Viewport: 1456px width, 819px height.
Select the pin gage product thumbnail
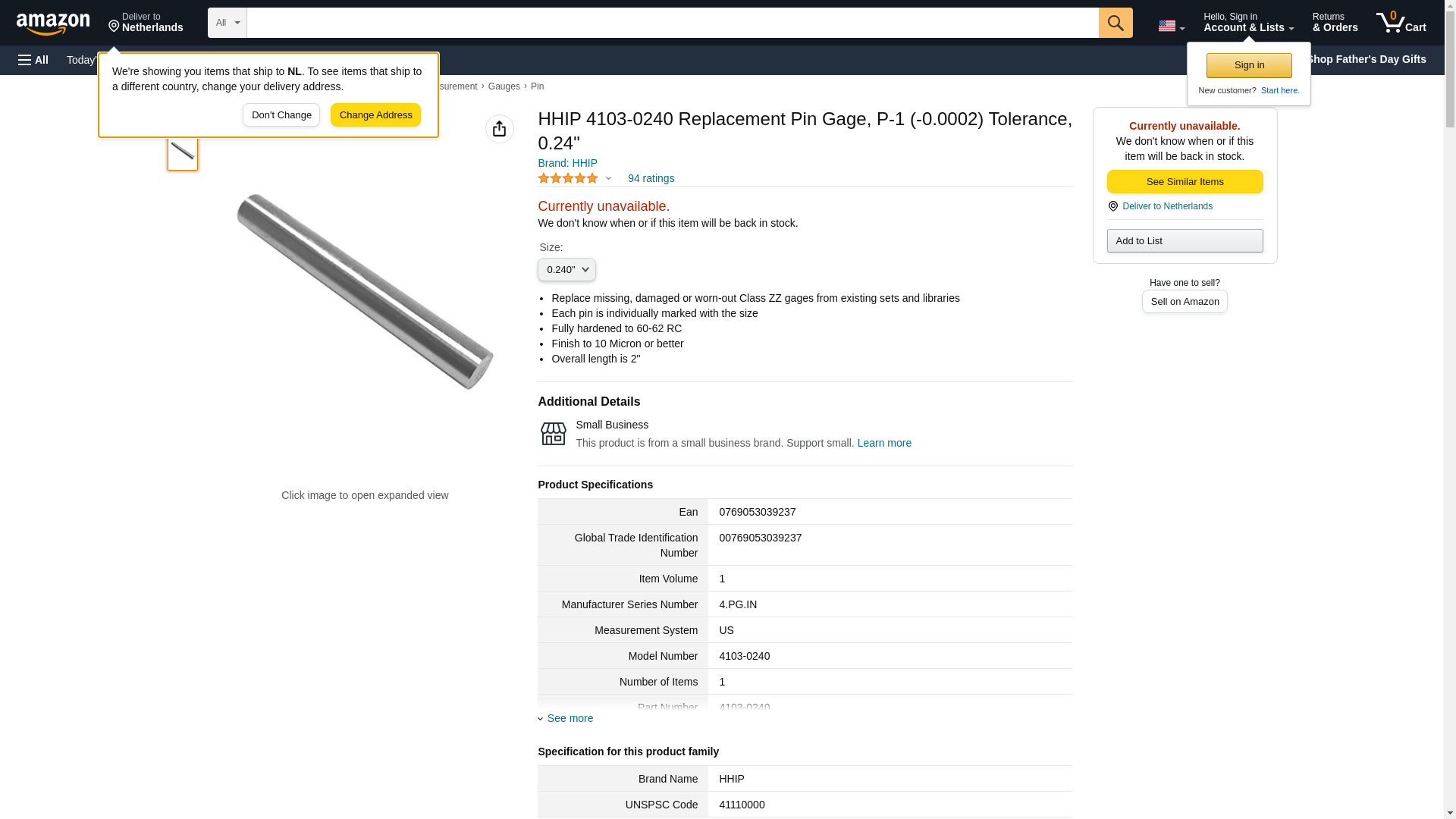click(x=183, y=152)
